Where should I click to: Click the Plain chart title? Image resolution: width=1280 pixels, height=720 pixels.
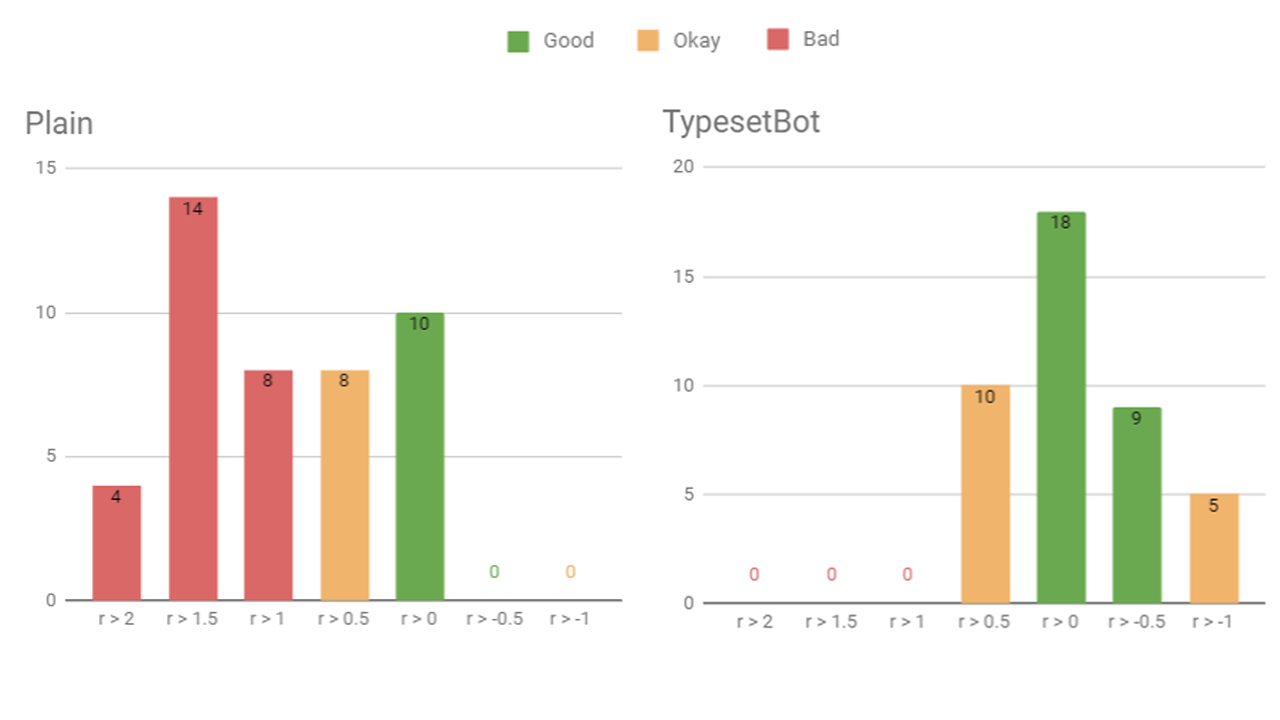point(59,123)
